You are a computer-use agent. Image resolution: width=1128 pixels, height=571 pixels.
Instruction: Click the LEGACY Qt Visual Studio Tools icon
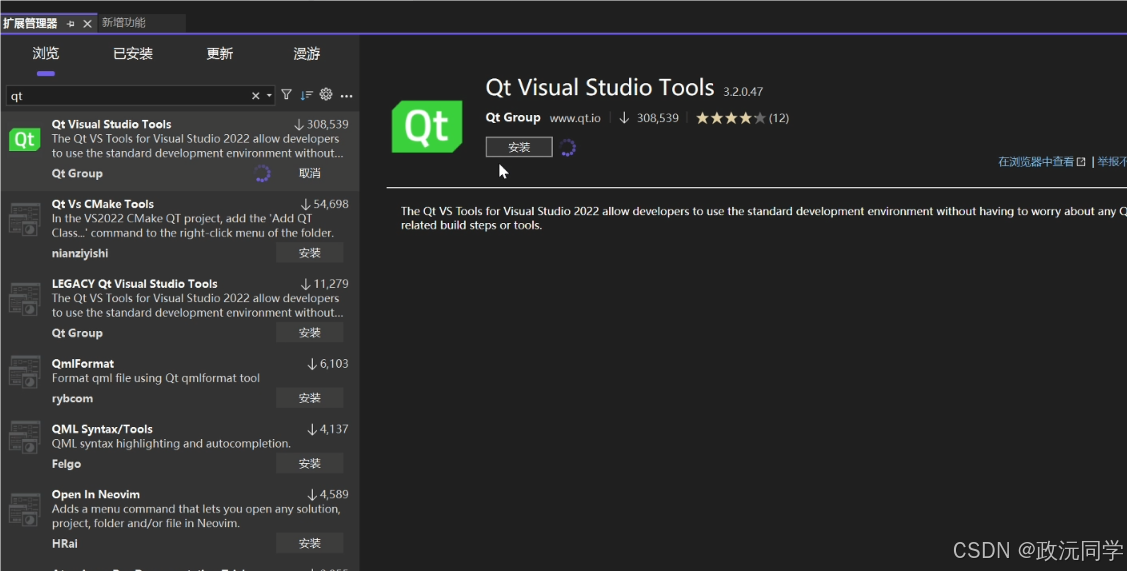tap(24, 299)
